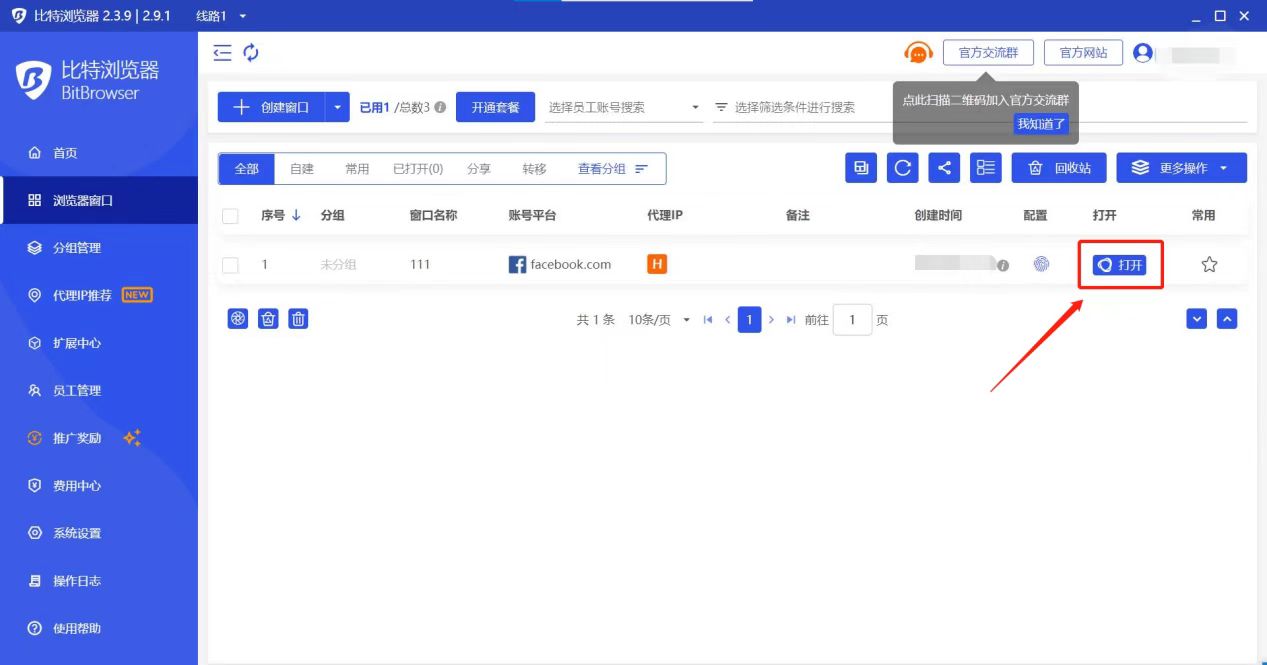Switch to the 常用 tab
The image size is (1267, 665).
(357, 169)
